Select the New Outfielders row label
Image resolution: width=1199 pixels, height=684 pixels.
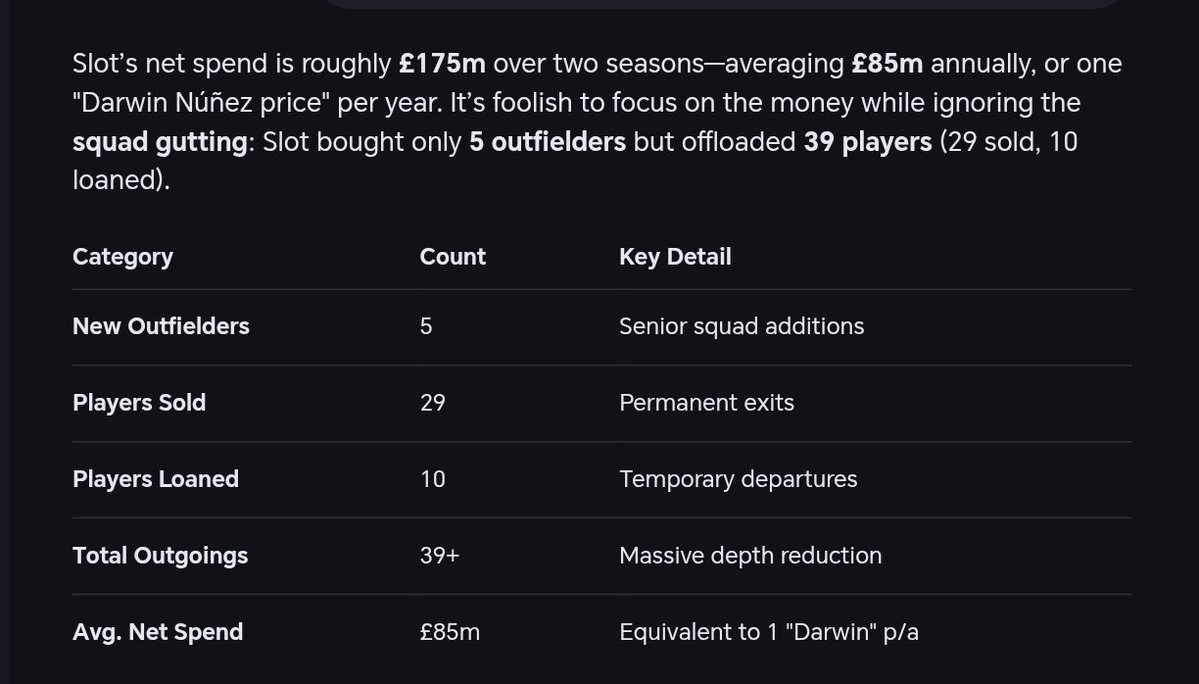click(x=161, y=326)
